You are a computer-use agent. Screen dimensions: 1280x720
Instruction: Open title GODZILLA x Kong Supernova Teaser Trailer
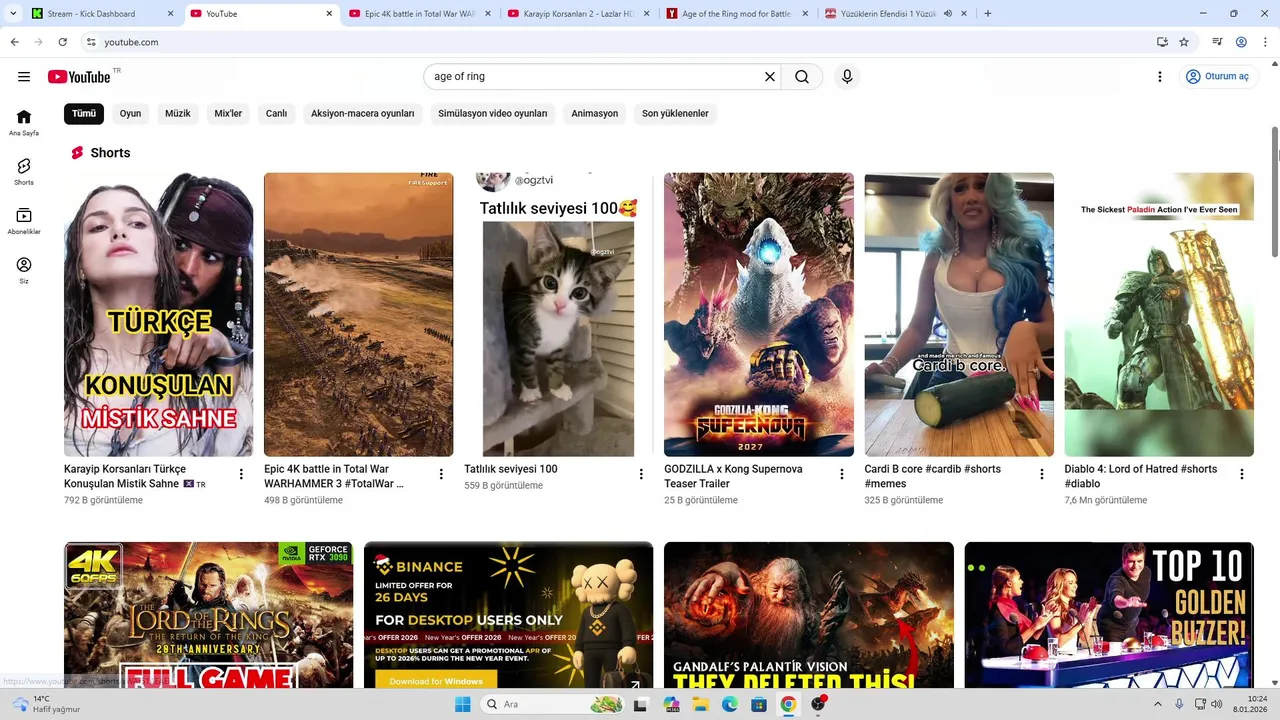click(x=733, y=476)
